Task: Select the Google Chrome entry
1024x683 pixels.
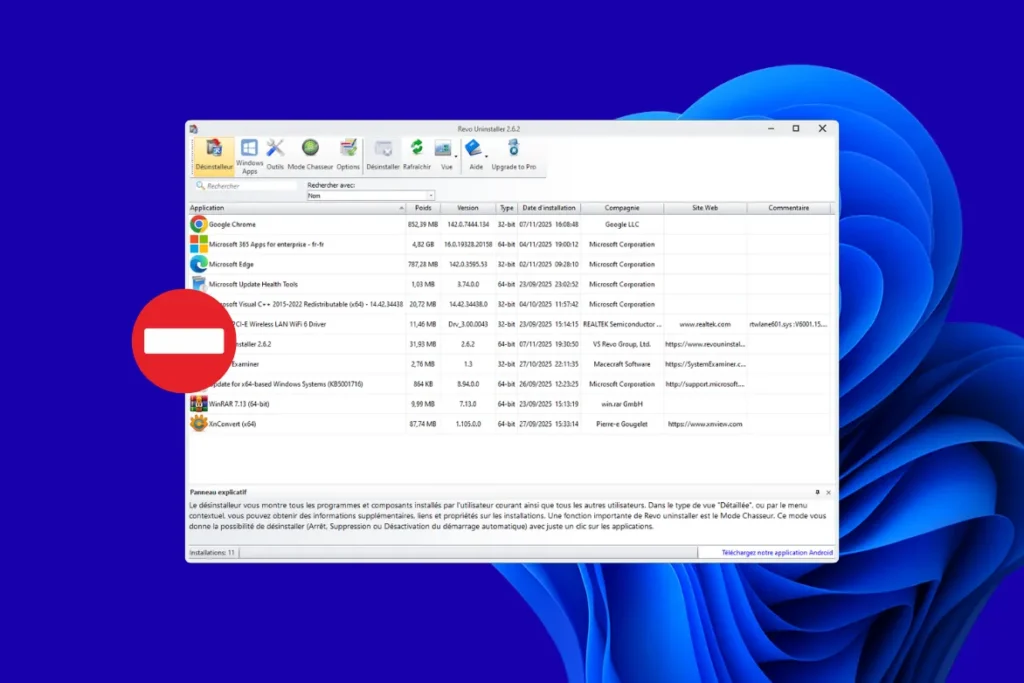Action: (232, 225)
